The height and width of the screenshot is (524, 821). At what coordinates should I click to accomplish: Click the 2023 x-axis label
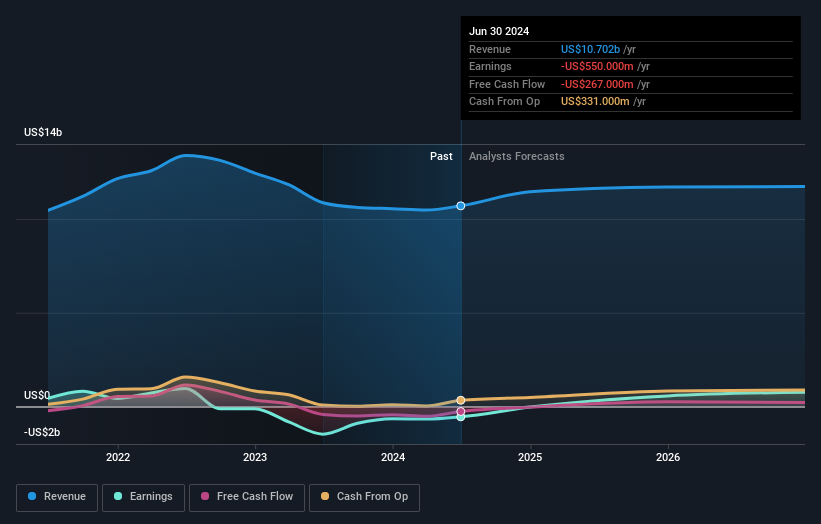255,457
